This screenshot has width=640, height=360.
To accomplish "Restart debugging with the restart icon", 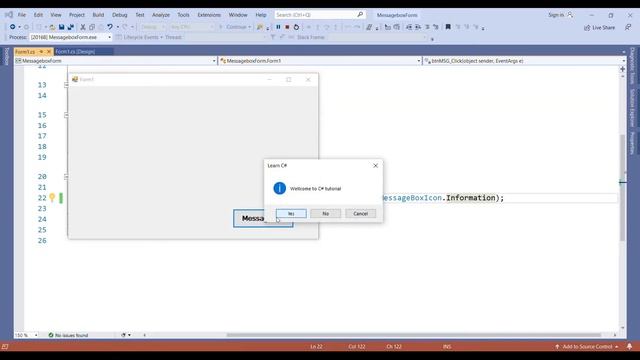I will 296,27.
